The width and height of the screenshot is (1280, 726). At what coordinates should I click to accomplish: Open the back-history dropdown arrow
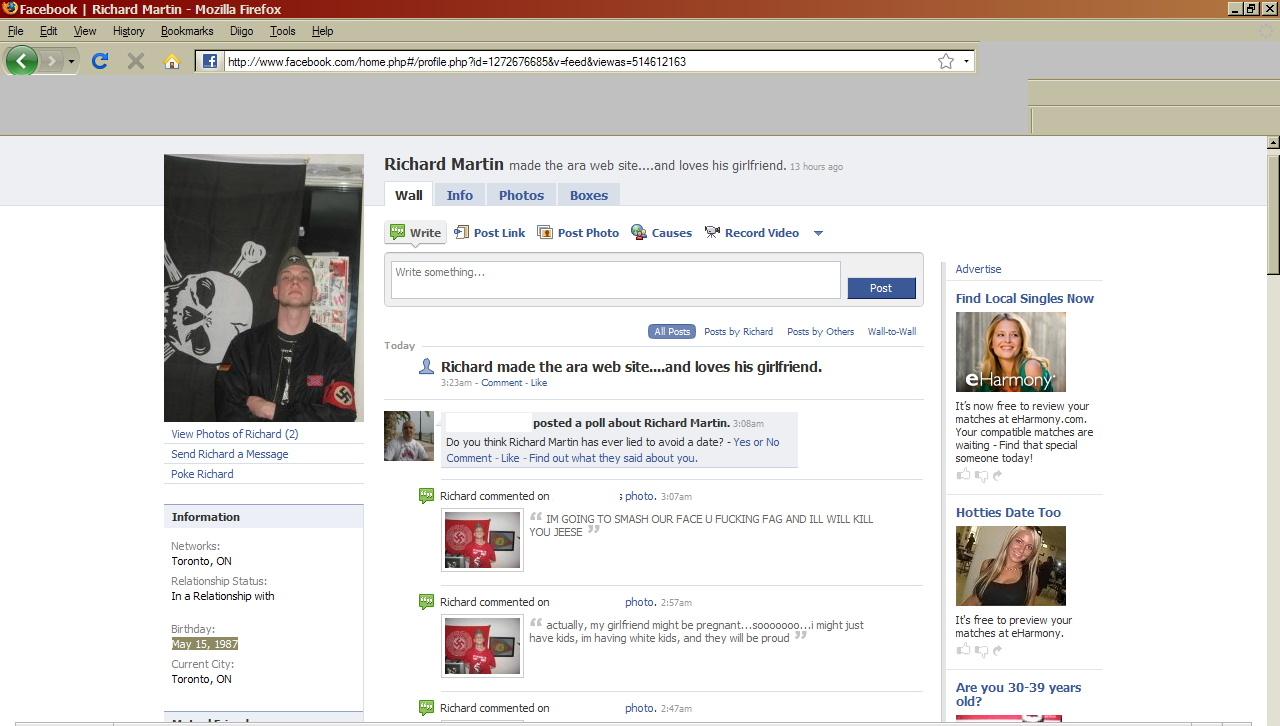(x=71, y=62)
